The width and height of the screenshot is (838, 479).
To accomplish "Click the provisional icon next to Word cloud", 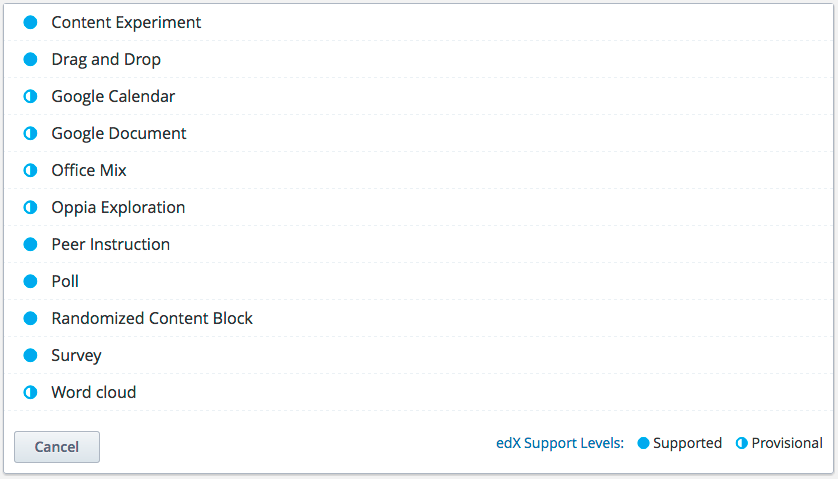I will [x=30, y=392].
